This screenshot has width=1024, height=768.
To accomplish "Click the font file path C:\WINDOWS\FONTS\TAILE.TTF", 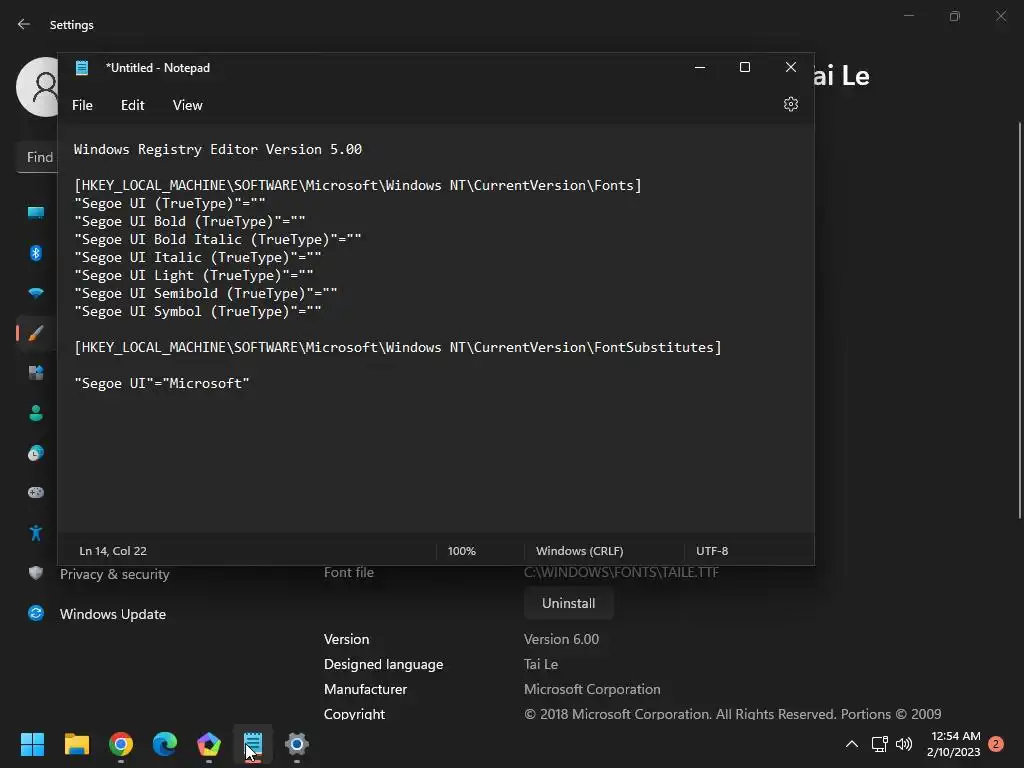I will (621, 572).
